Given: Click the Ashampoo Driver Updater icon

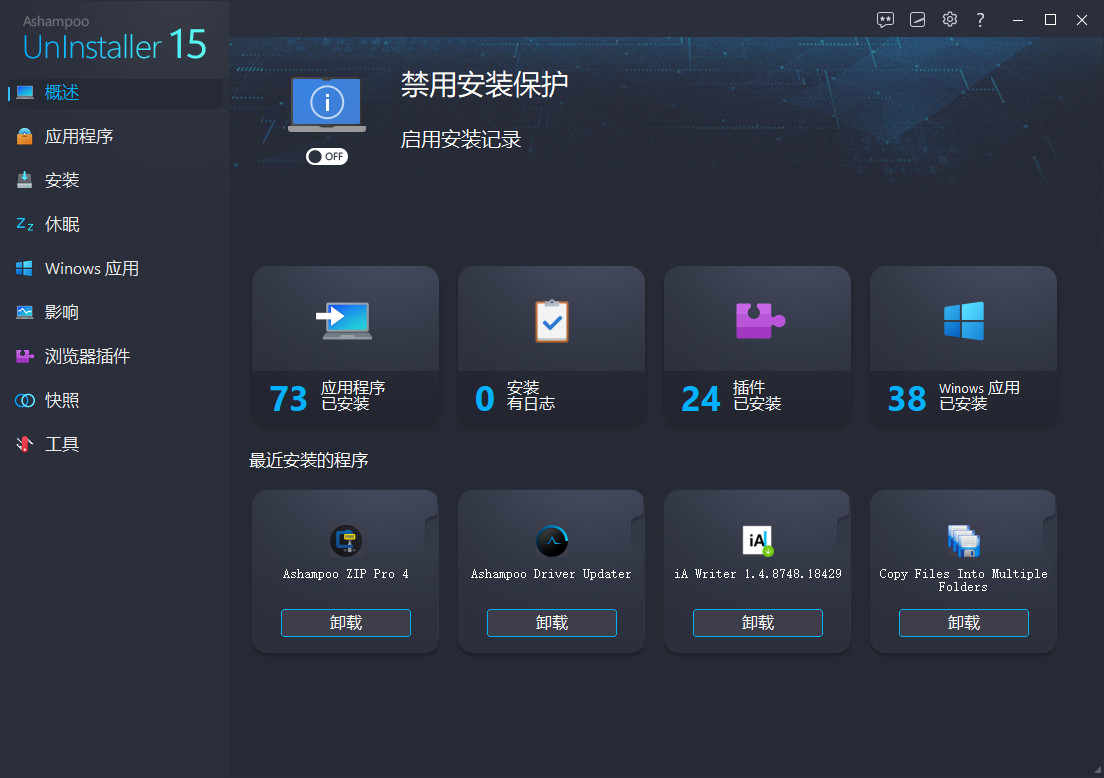Looking at the screenshot, I should 552,541.
